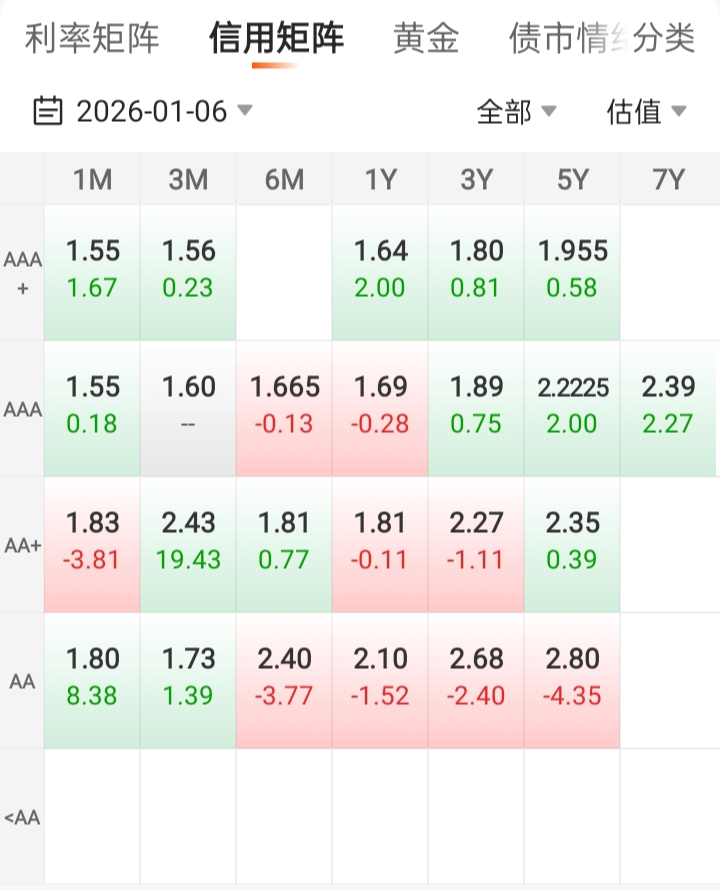Open the 2026-01-06 date dropdown
The width and height of the screenshot is (720, 891).
(152, 111)
